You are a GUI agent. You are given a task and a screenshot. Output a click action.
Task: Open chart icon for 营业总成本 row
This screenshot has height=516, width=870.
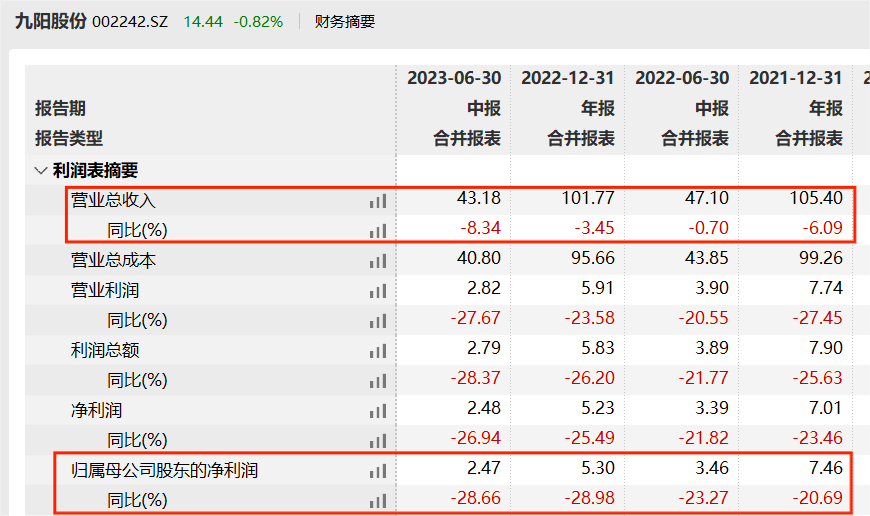pos(378,261)
